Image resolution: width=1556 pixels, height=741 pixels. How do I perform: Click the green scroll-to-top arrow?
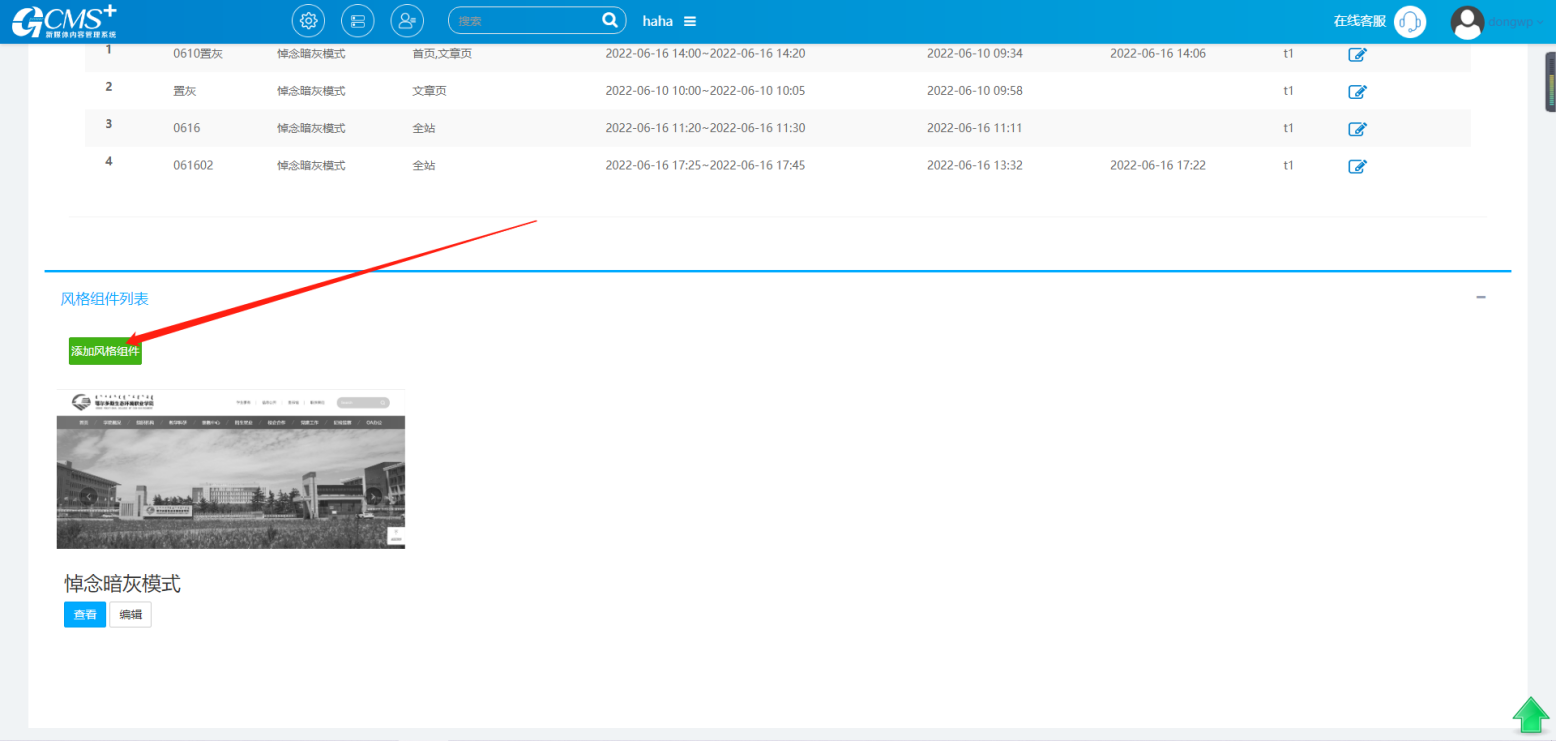(1530, 716)
